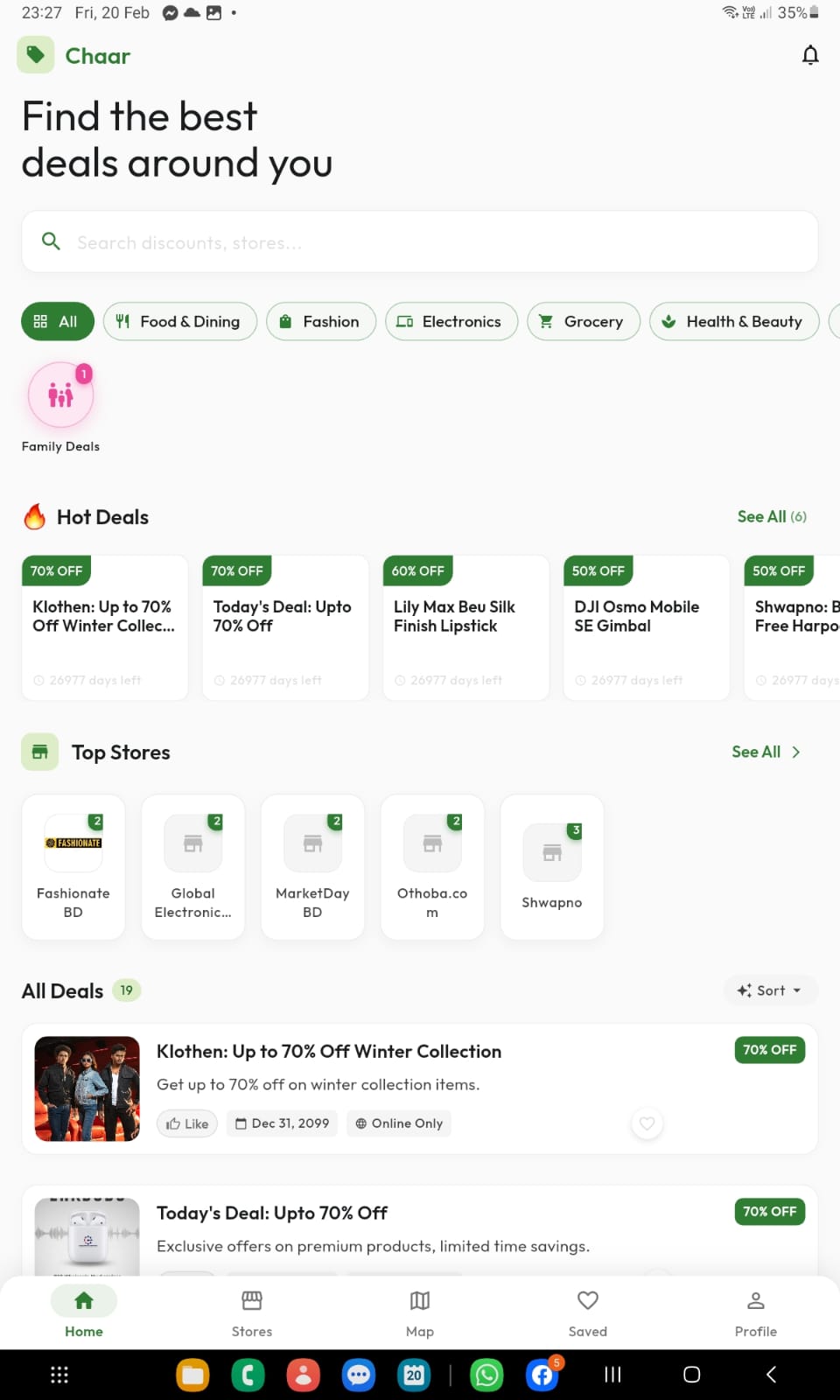Switch to the Electronics category
840x1400 pixels.
pyautogui.click(x=451, y=321)
